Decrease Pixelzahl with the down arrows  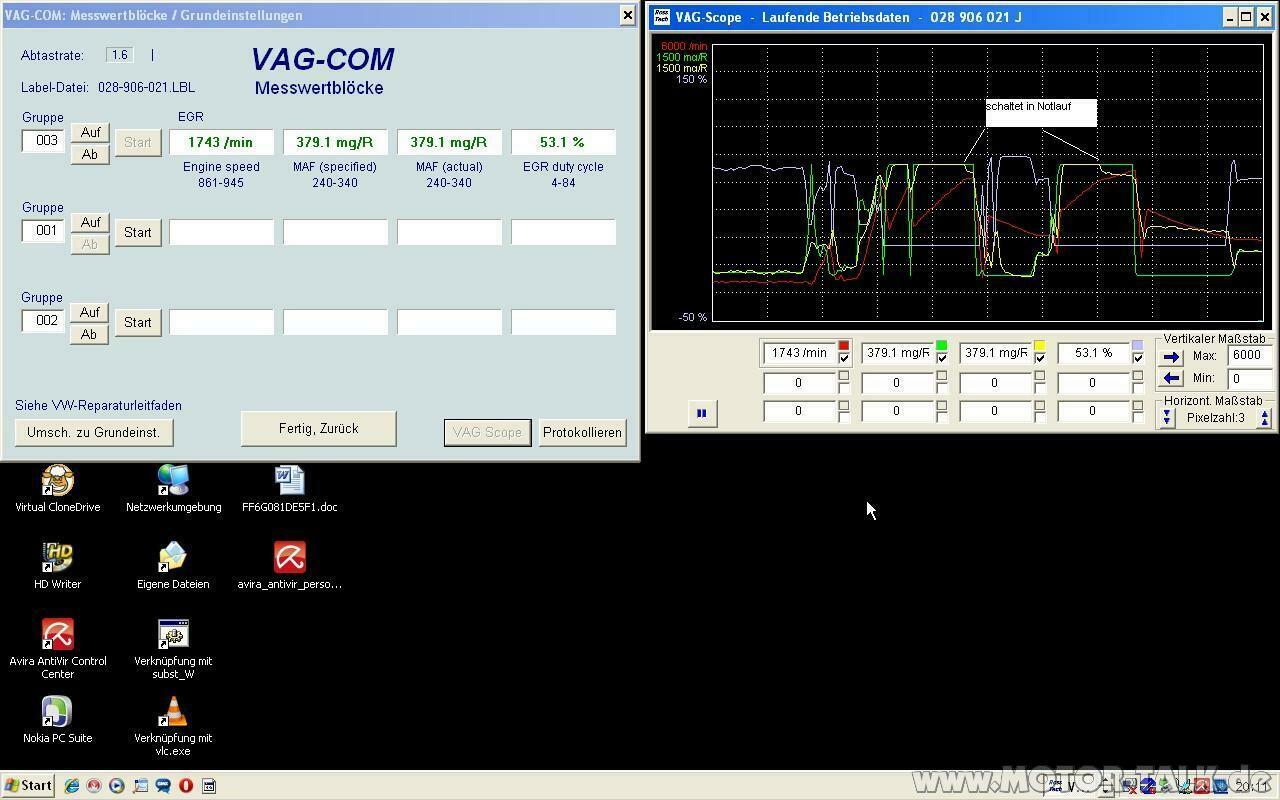[x=1166, y=418]
